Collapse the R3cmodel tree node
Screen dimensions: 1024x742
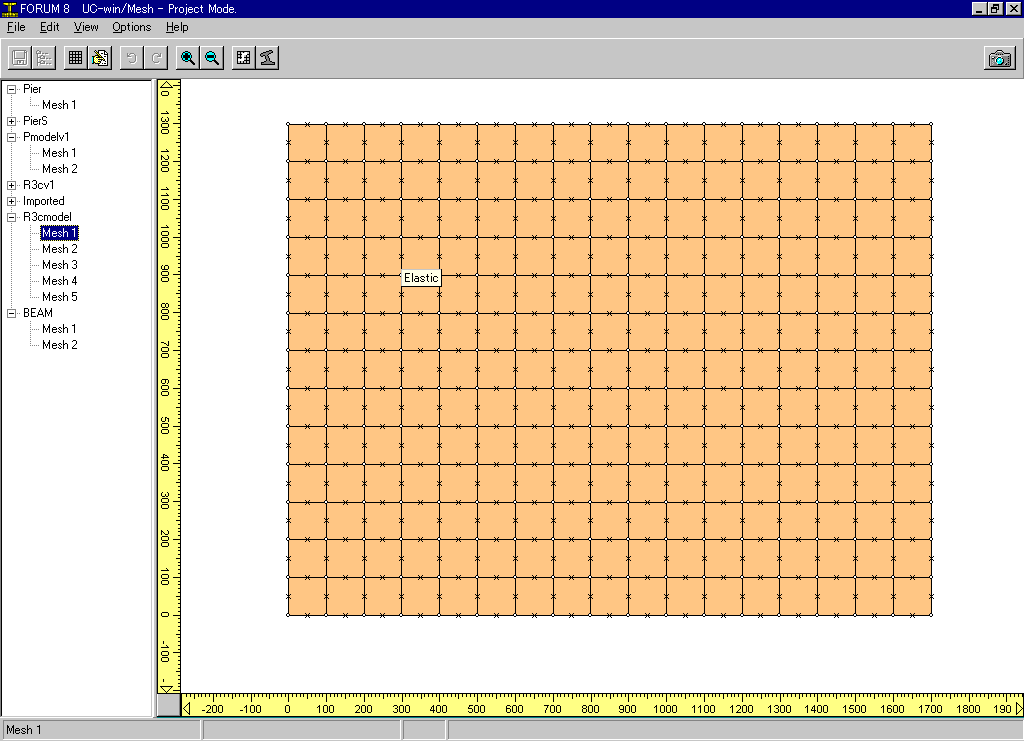[x=11, y=218]
